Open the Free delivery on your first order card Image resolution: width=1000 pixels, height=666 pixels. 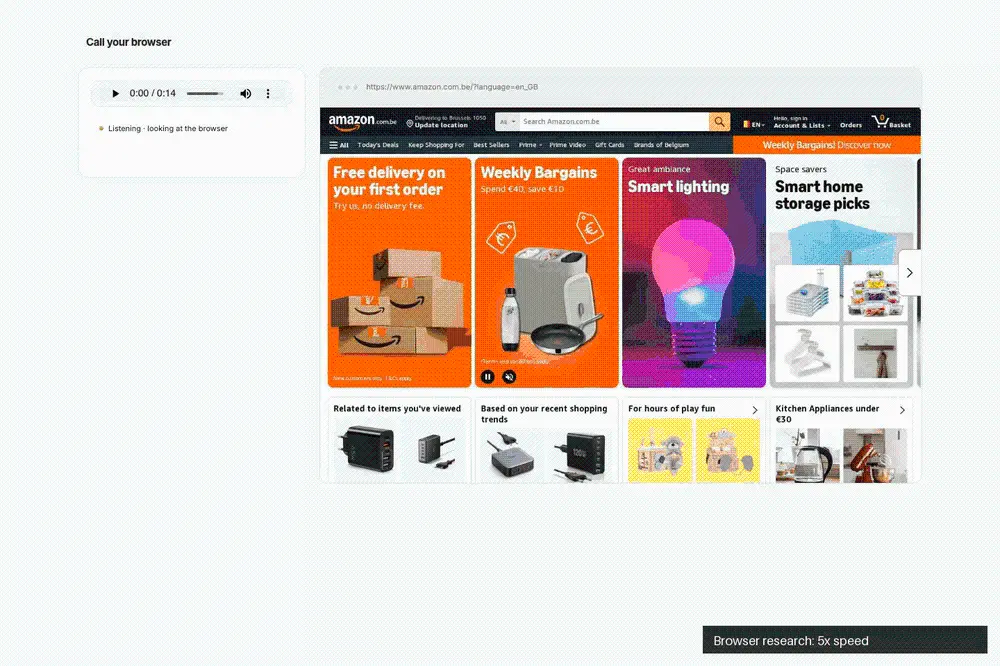tap(399, 272)
